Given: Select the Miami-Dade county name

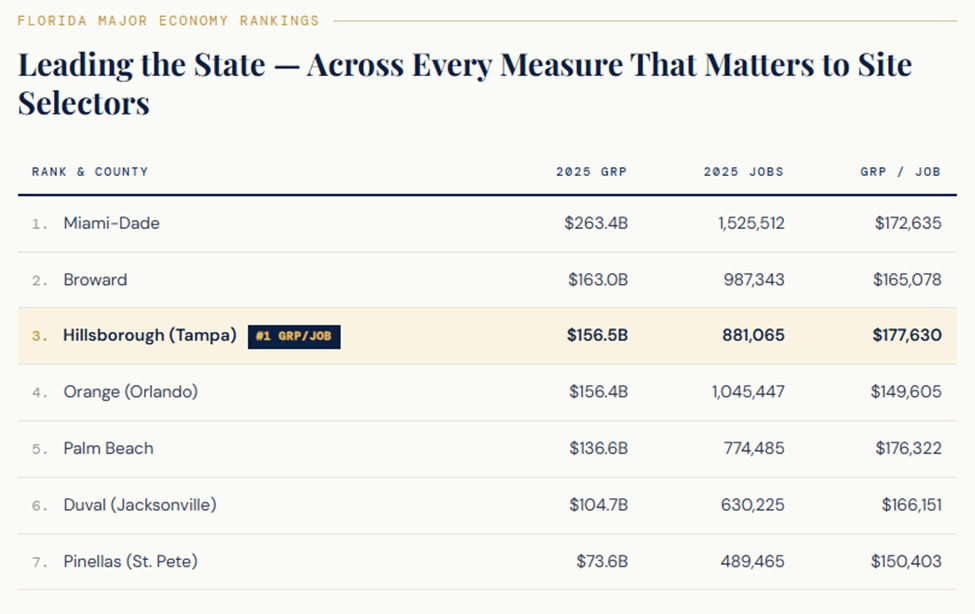Looking at the screenshot, I should pos(111,223).
